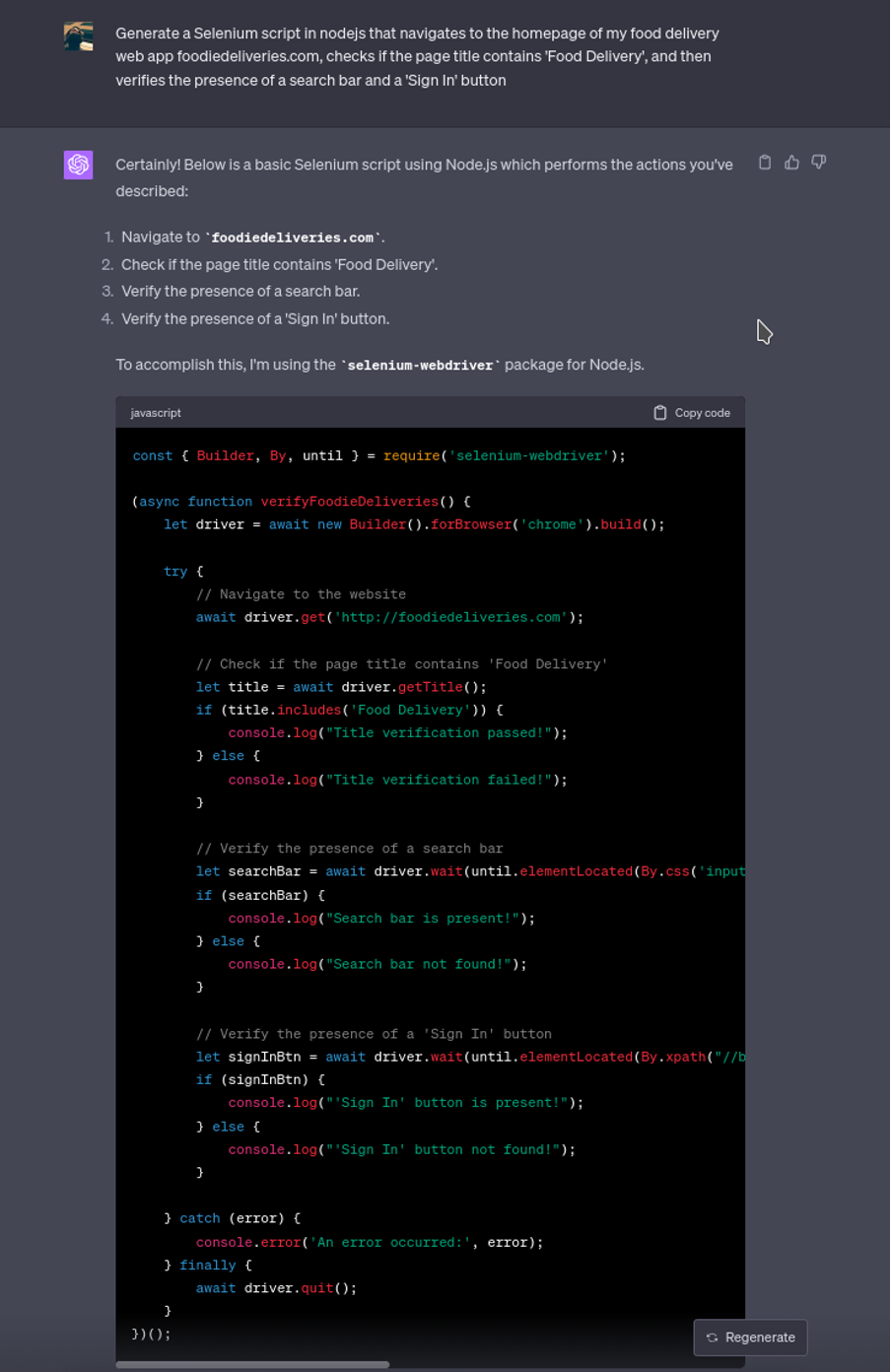
Task: Click the console.error 'An error occurred:' line
Action: [x=370, y=1243]
